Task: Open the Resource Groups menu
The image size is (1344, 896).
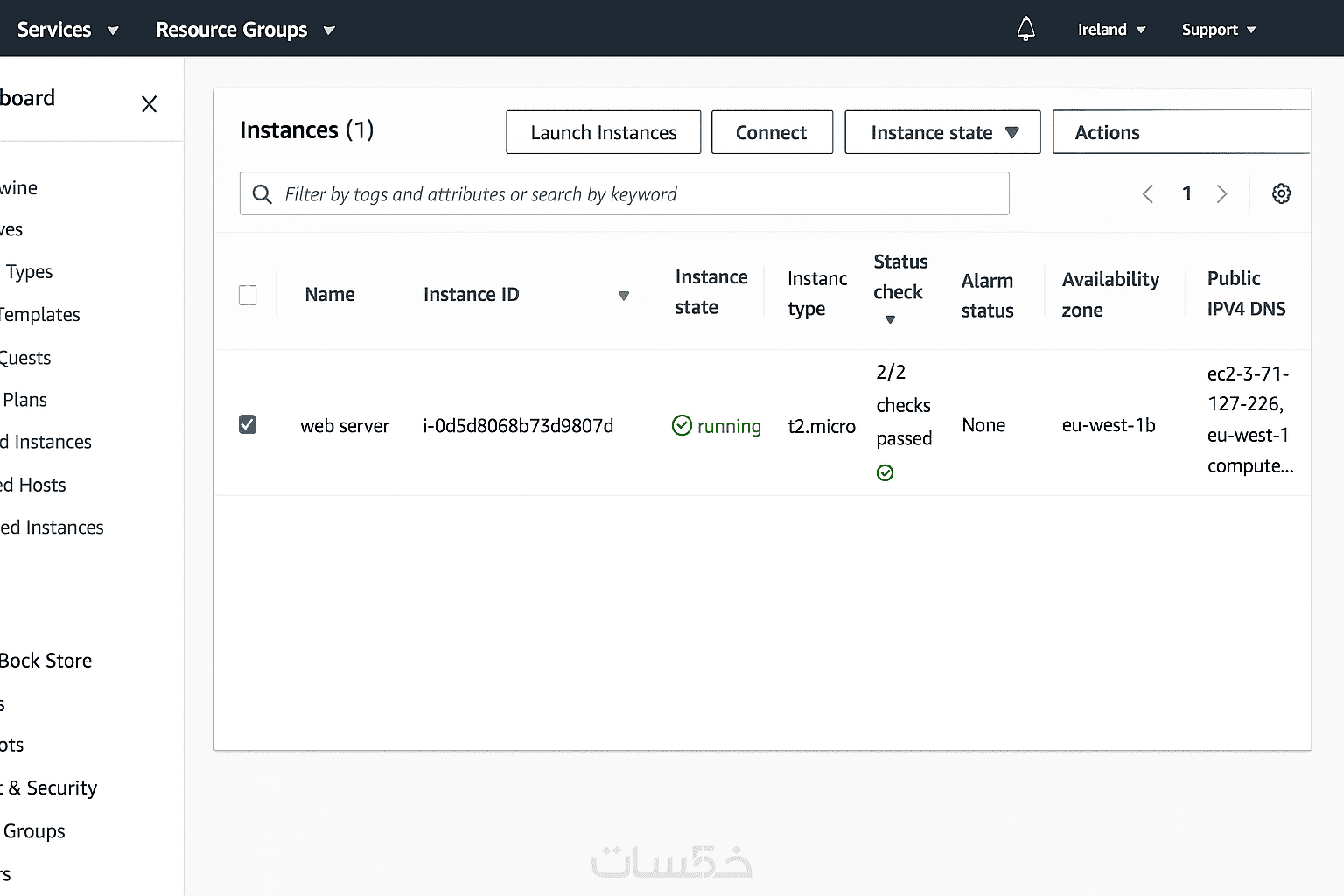Action: click(245, 30)
